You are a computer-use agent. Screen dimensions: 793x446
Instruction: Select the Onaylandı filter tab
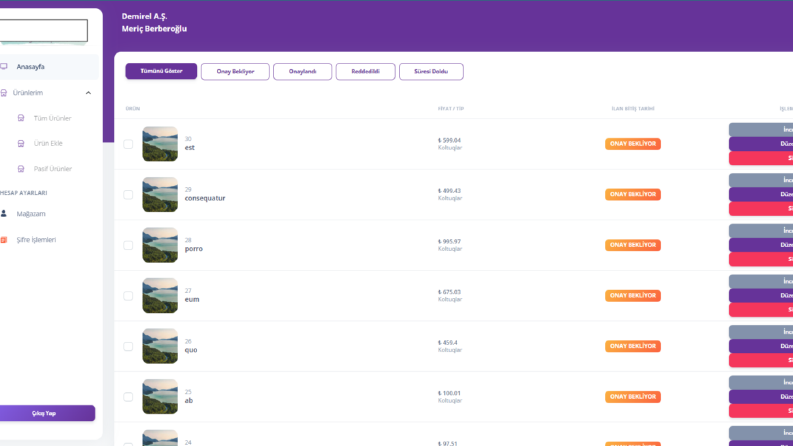302,71
